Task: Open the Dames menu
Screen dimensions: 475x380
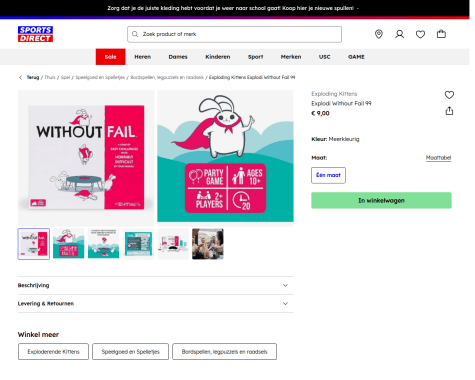Action: (178, 57)
